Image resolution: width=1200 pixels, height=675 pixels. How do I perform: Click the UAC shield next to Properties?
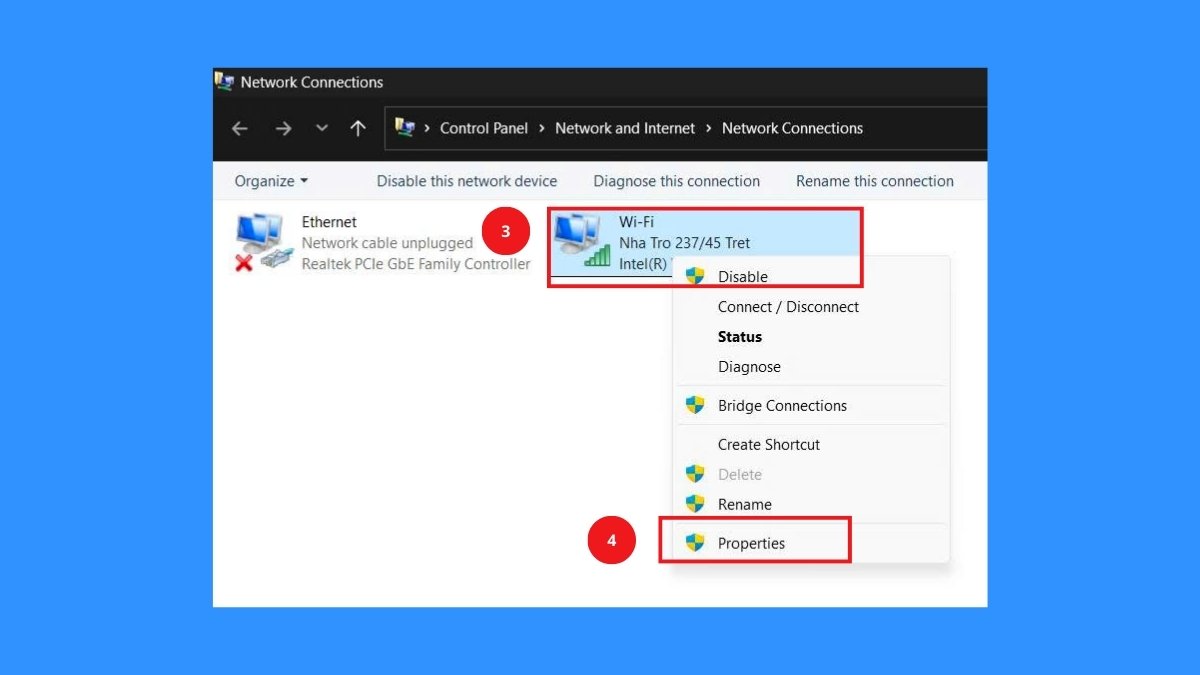pyautogui.click(x=694, y=542)
